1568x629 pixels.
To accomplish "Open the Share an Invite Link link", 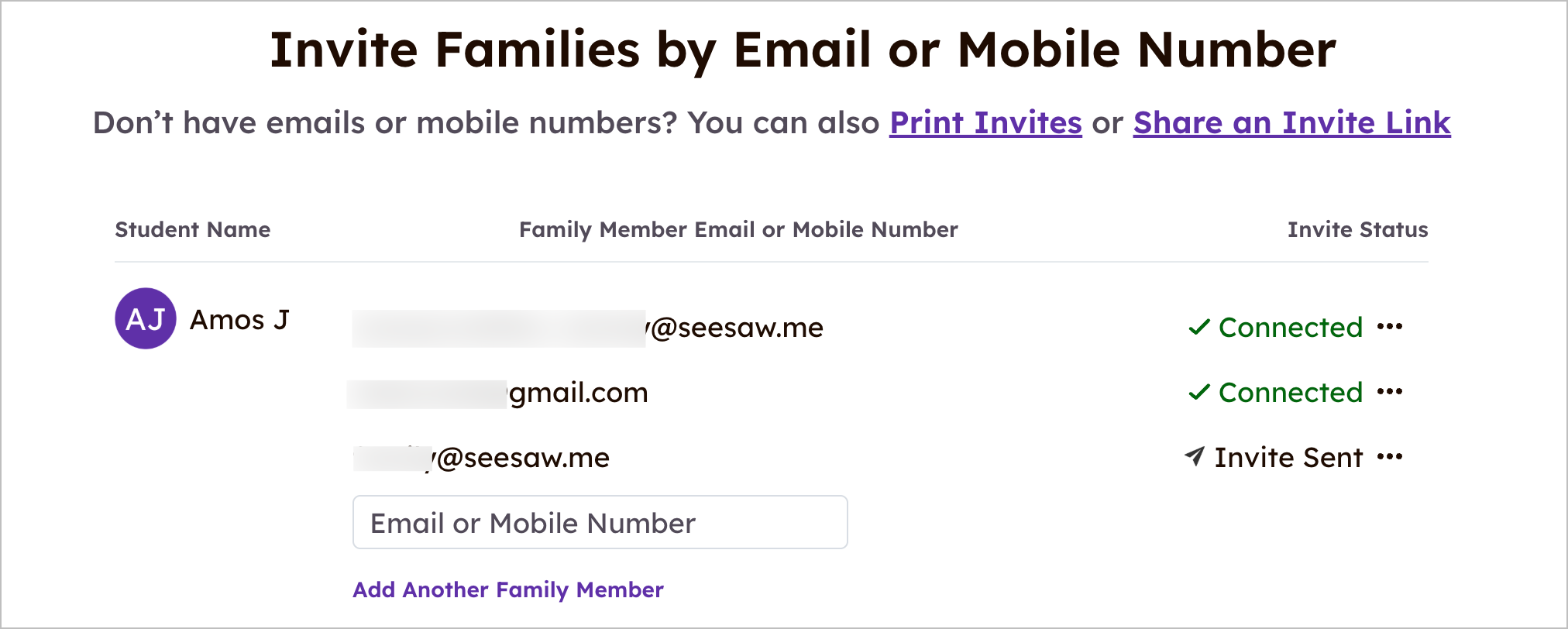I will (1291, 123).
